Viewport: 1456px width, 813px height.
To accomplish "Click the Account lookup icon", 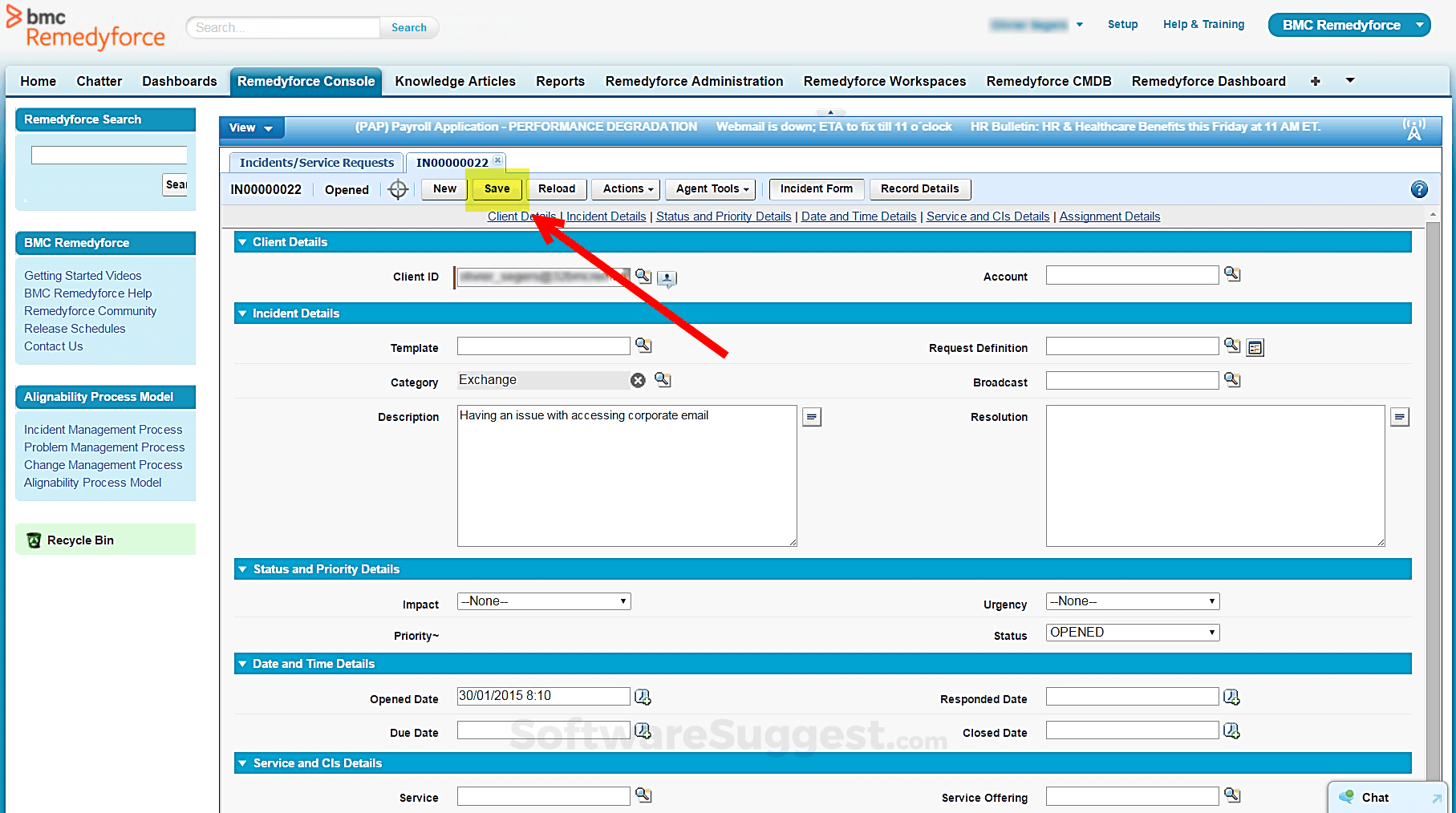I will 1232,274.
